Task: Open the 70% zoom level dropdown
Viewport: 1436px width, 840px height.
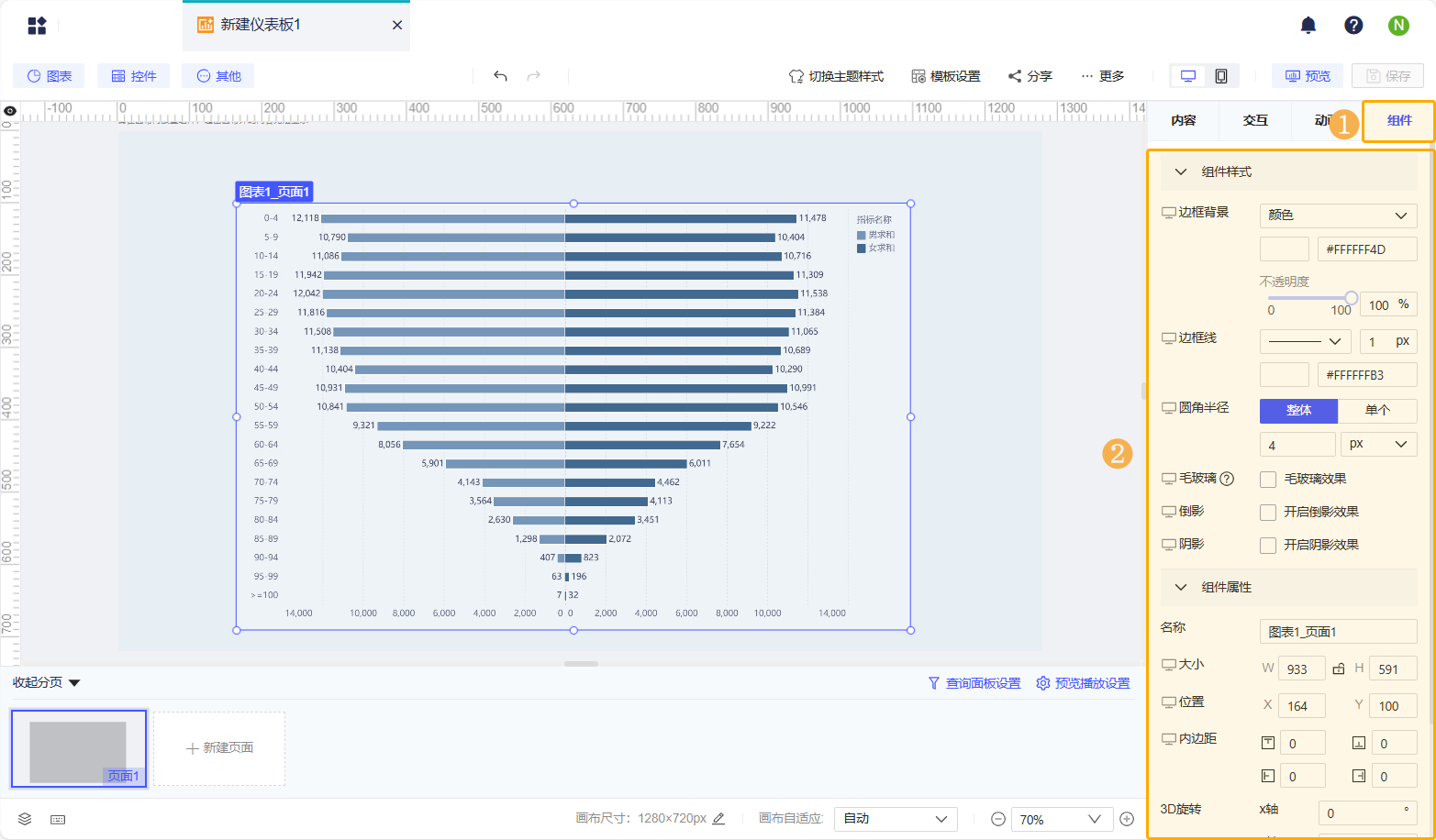Action: (x=1062, y=819)
